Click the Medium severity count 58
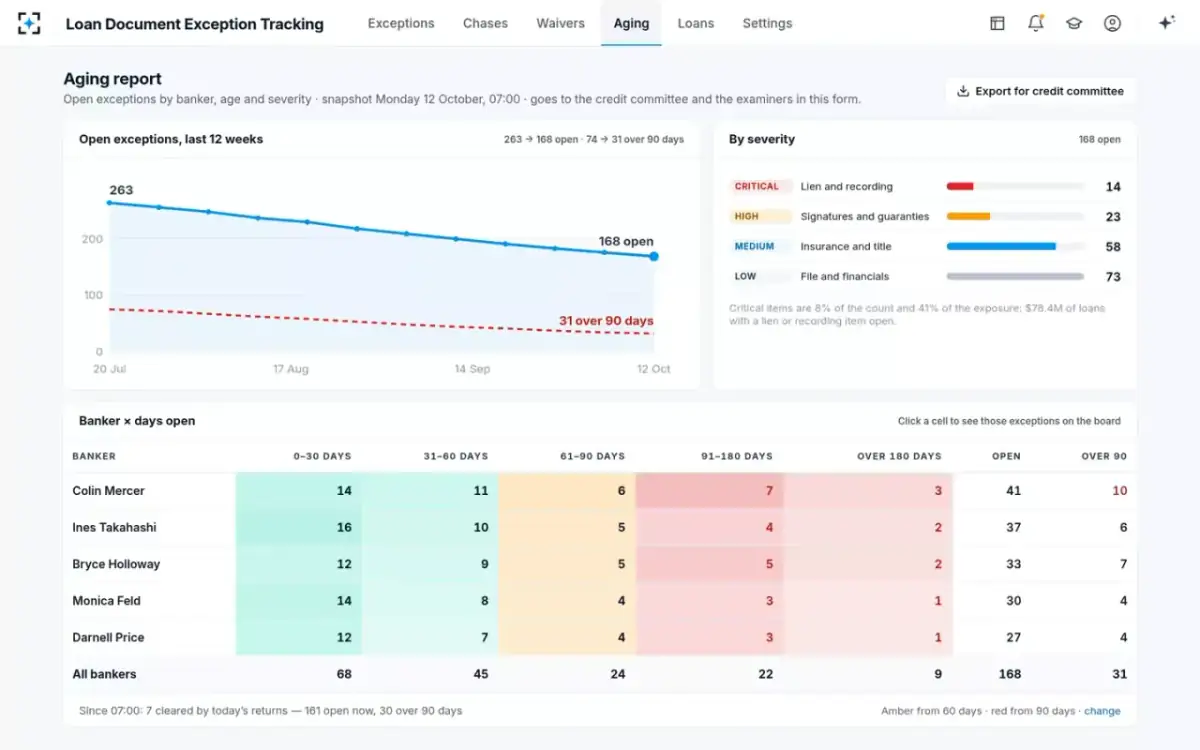The height and width of the screenshot is (750, 1200). tap(1113, 247)
